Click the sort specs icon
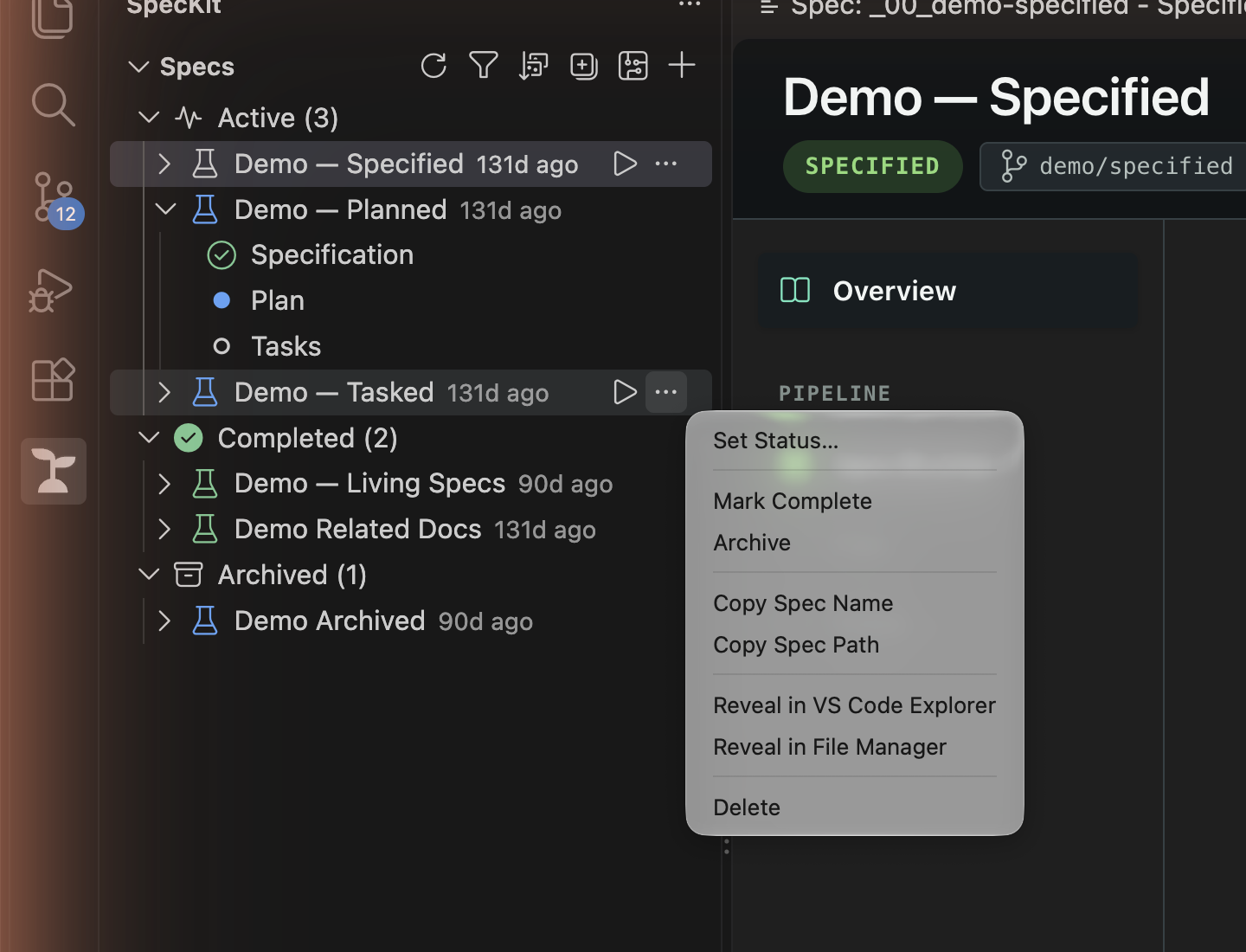 tap(534, 66)
